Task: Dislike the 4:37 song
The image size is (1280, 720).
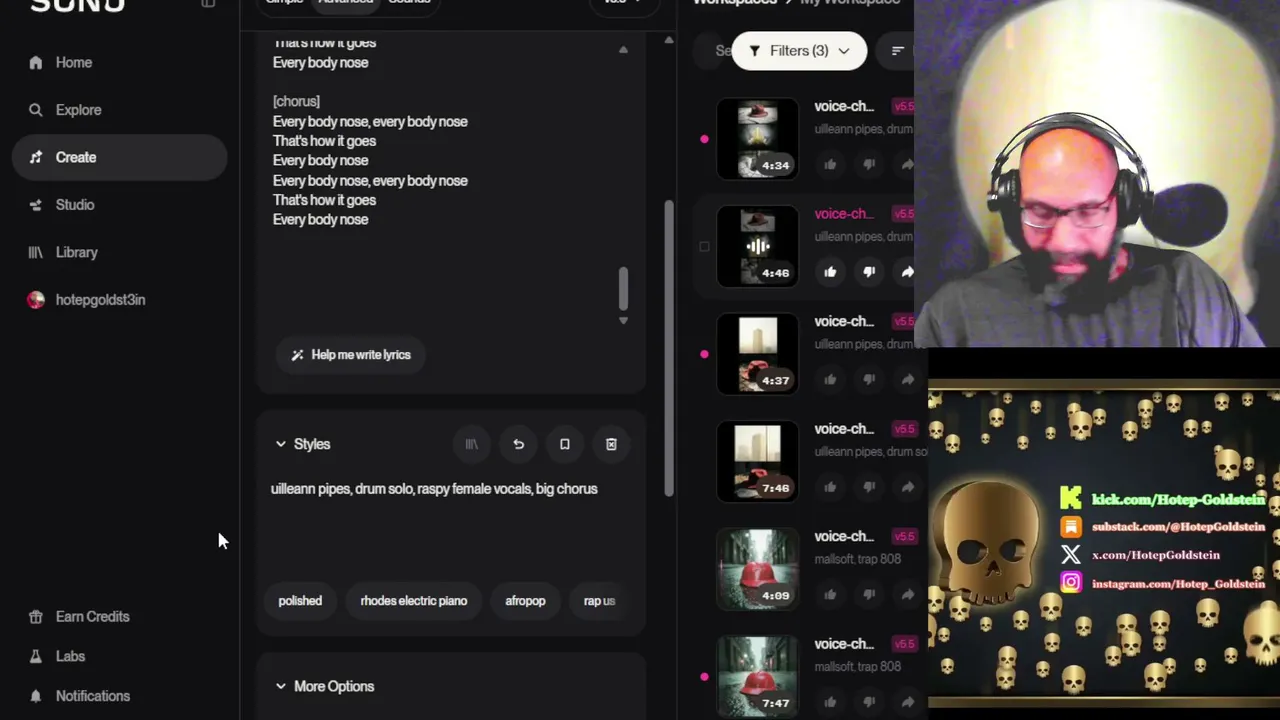Action: 869,379
